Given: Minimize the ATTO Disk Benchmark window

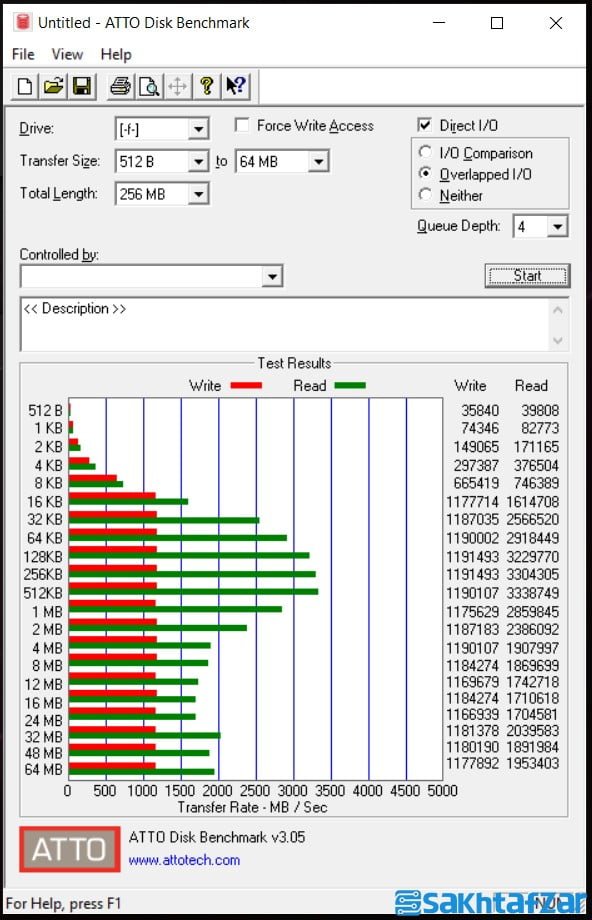Looking at the screenshot, I should [439, 23].
